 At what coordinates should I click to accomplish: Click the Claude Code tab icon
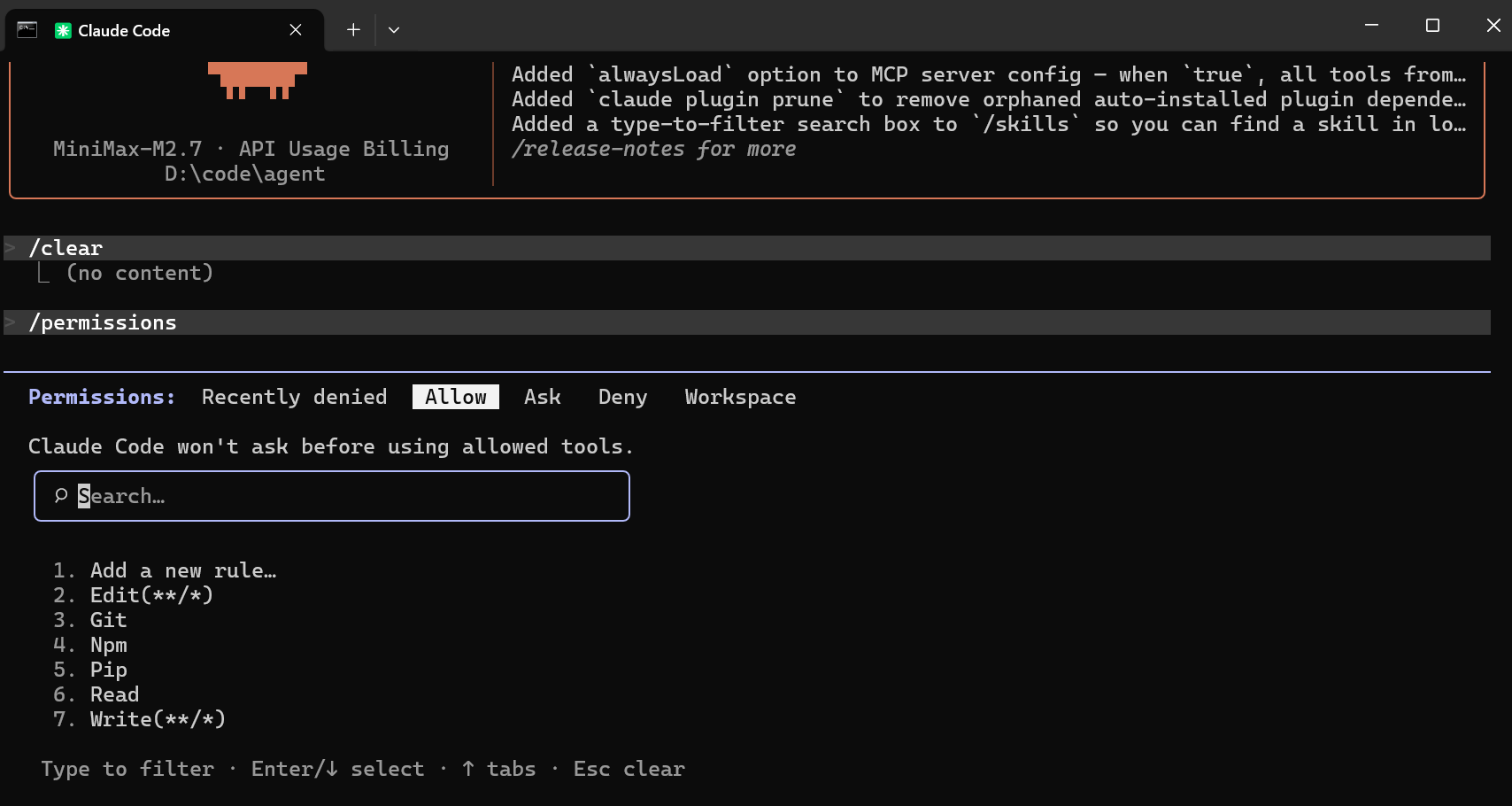click(x=63, y=30)
